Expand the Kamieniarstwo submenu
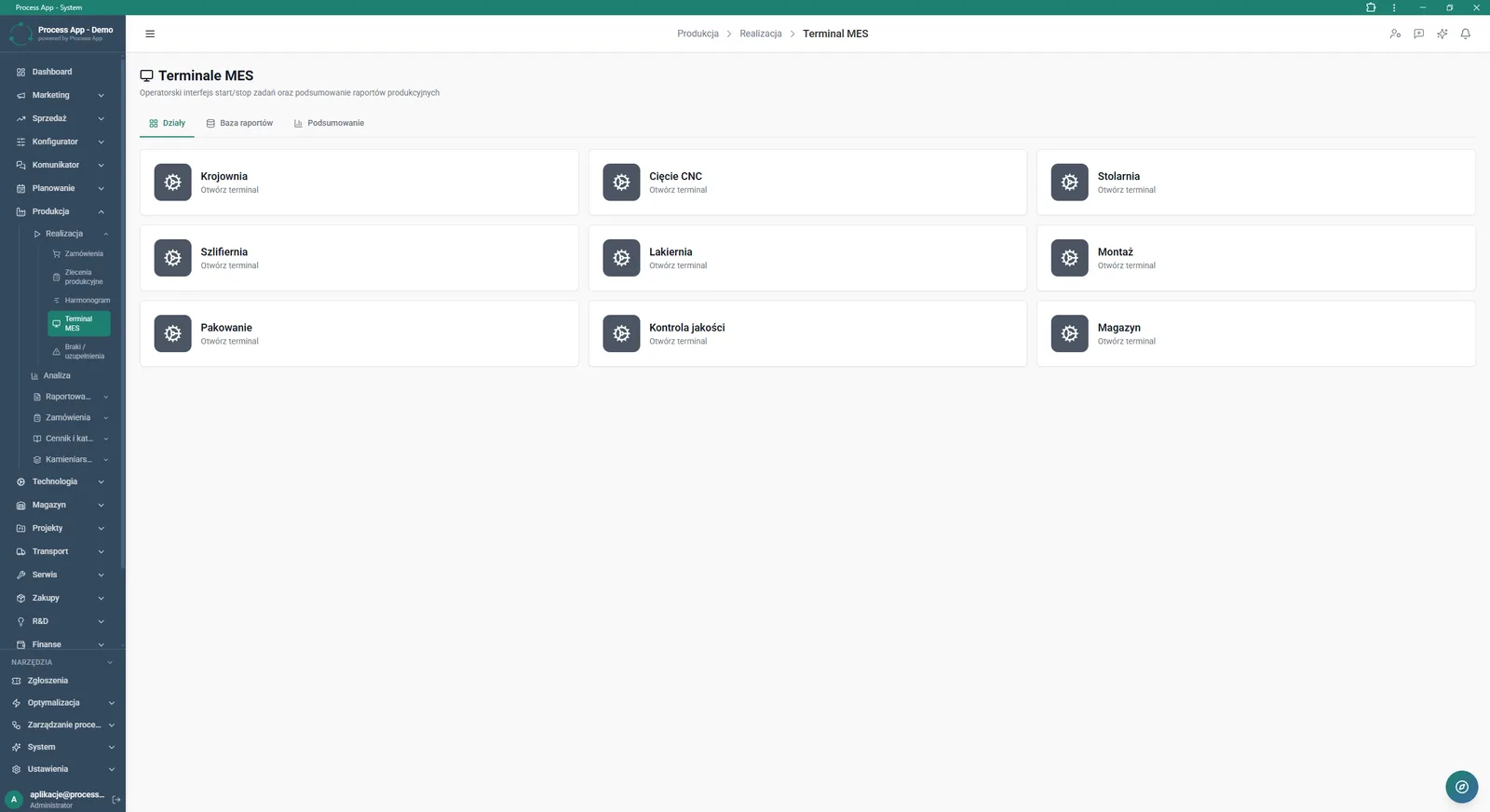 tap(71, 459)
